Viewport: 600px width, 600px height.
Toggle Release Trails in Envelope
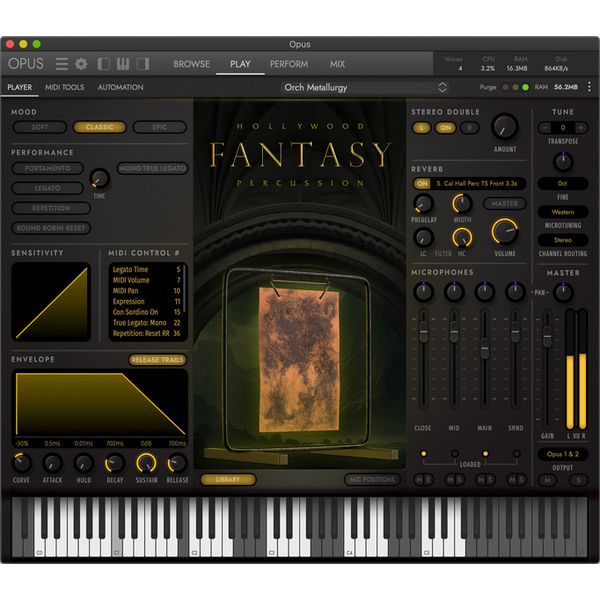(157, 360)
